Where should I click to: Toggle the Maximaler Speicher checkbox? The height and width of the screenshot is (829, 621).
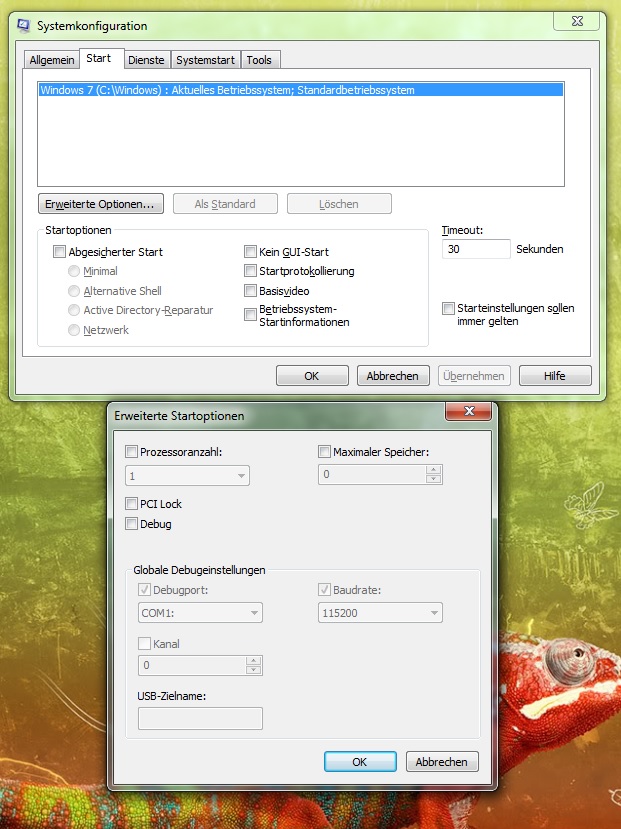324,452
